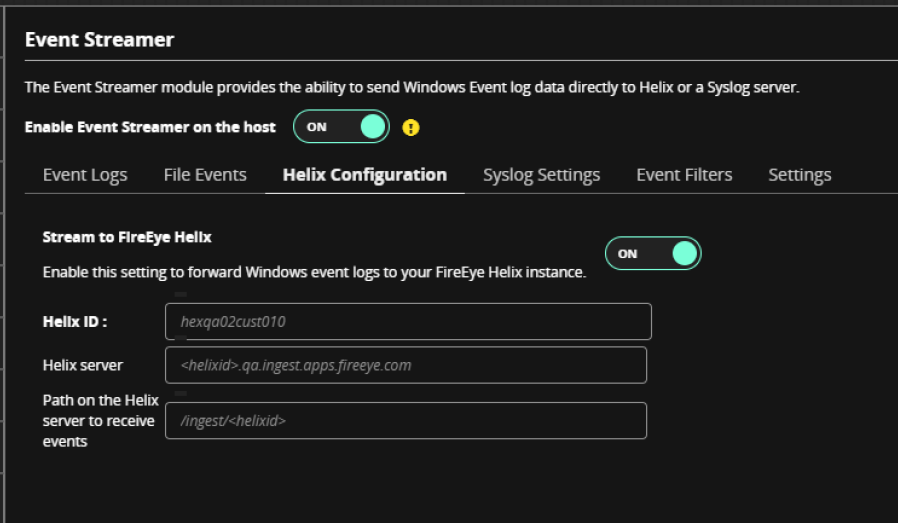Click the text about forwarding Windows event logs
This screenshot has width=898, height=523.
(314, 272)
